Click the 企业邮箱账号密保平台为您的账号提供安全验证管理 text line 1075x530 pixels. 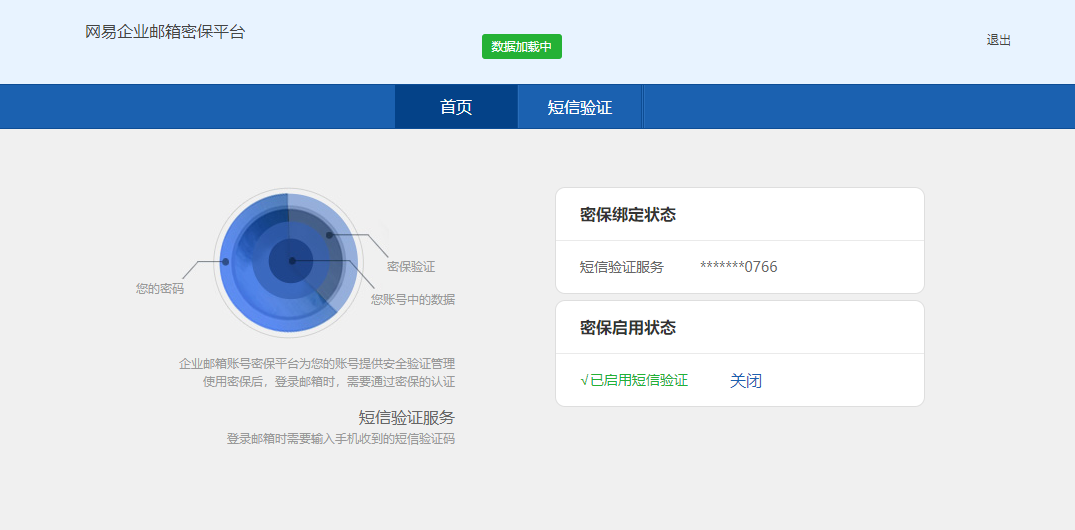pyautogui.click(x=317, y=363)
